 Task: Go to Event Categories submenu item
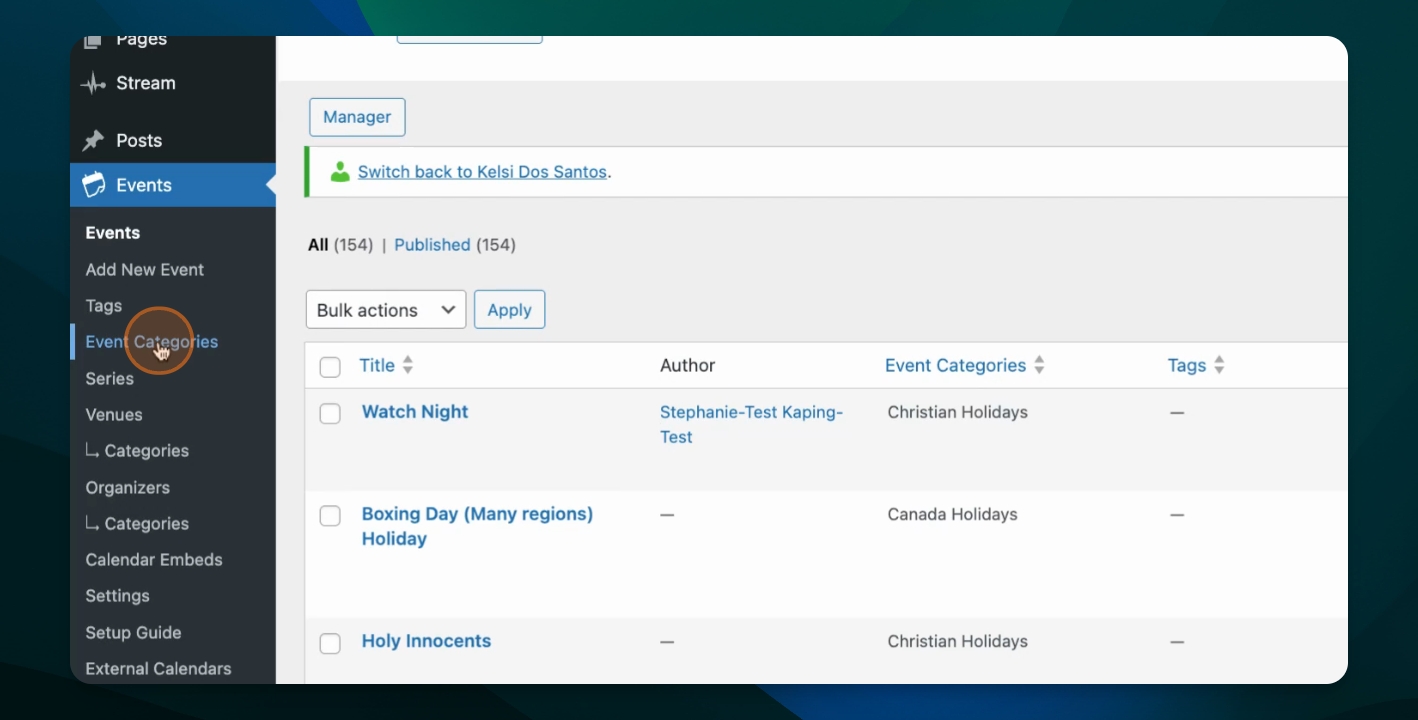[x=152, y=342]
